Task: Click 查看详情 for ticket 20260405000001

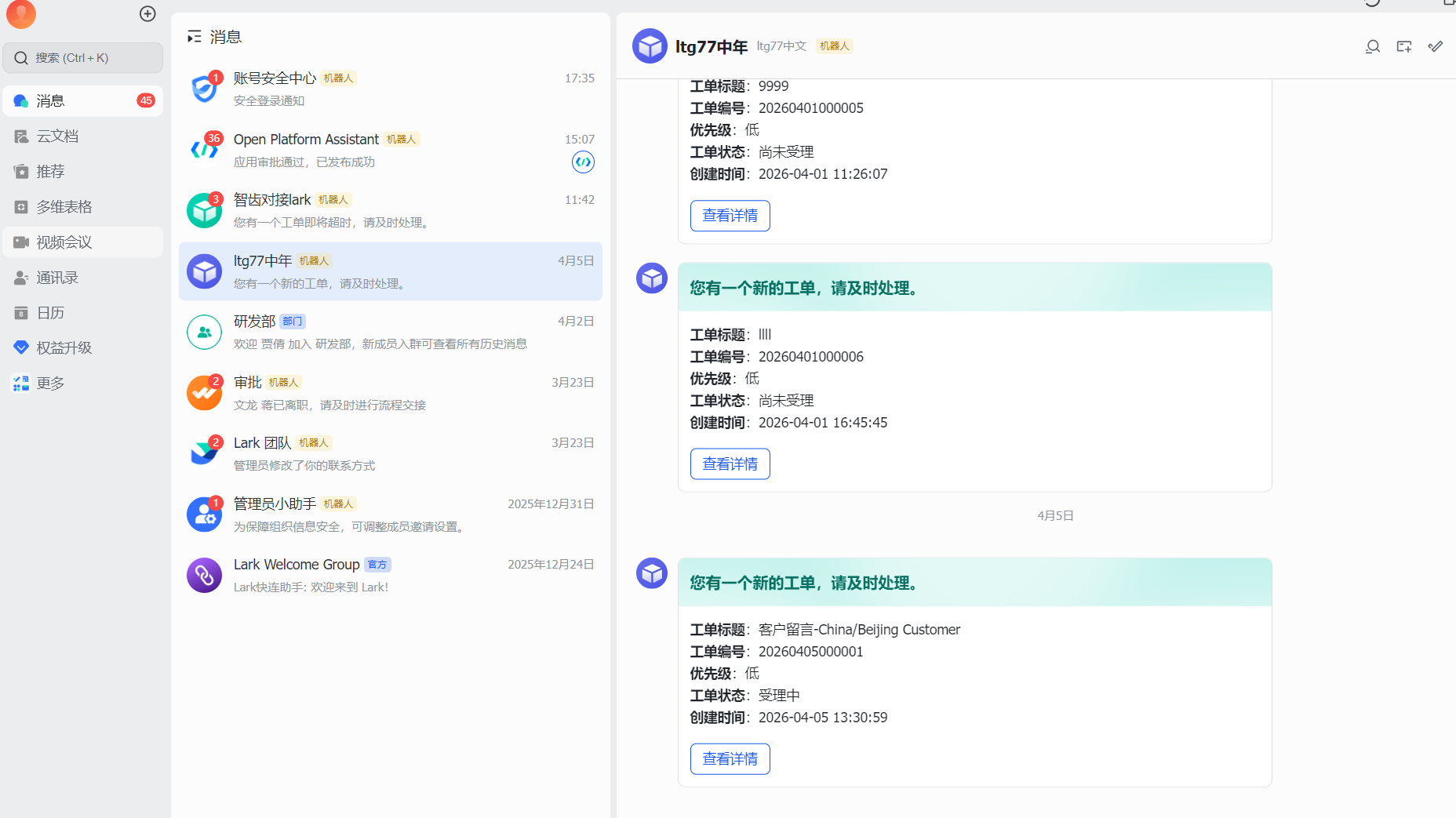Action: pos(730,759)
